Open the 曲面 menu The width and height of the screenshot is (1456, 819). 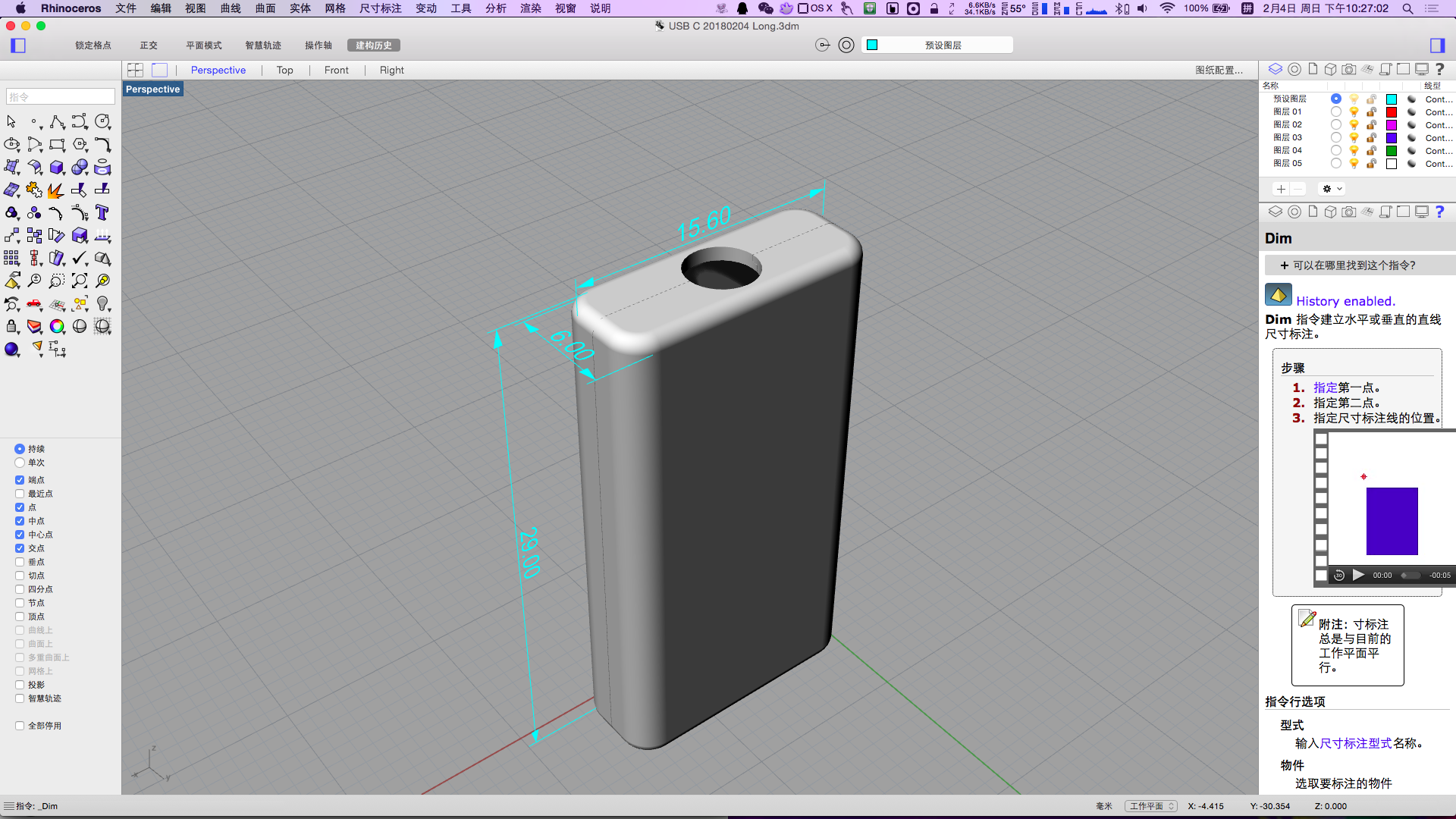point(265,8)
